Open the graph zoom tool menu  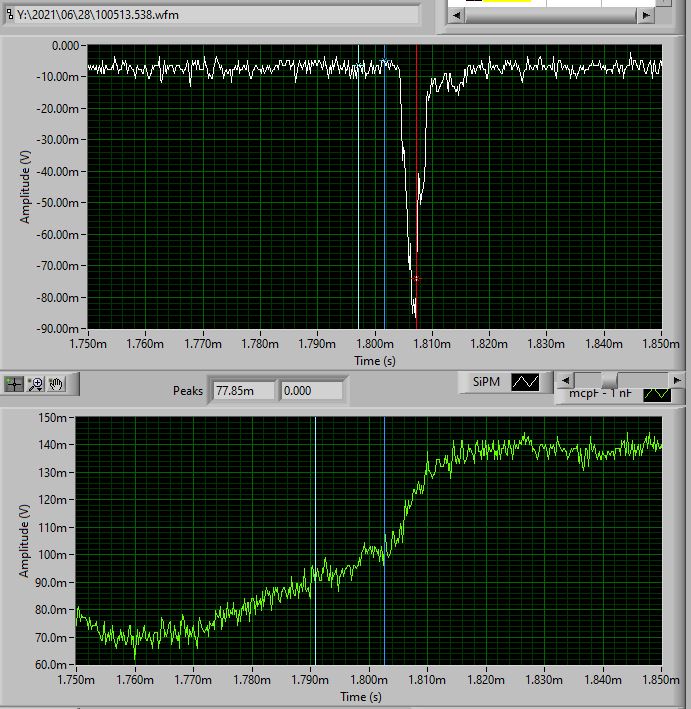coord(35,384)
